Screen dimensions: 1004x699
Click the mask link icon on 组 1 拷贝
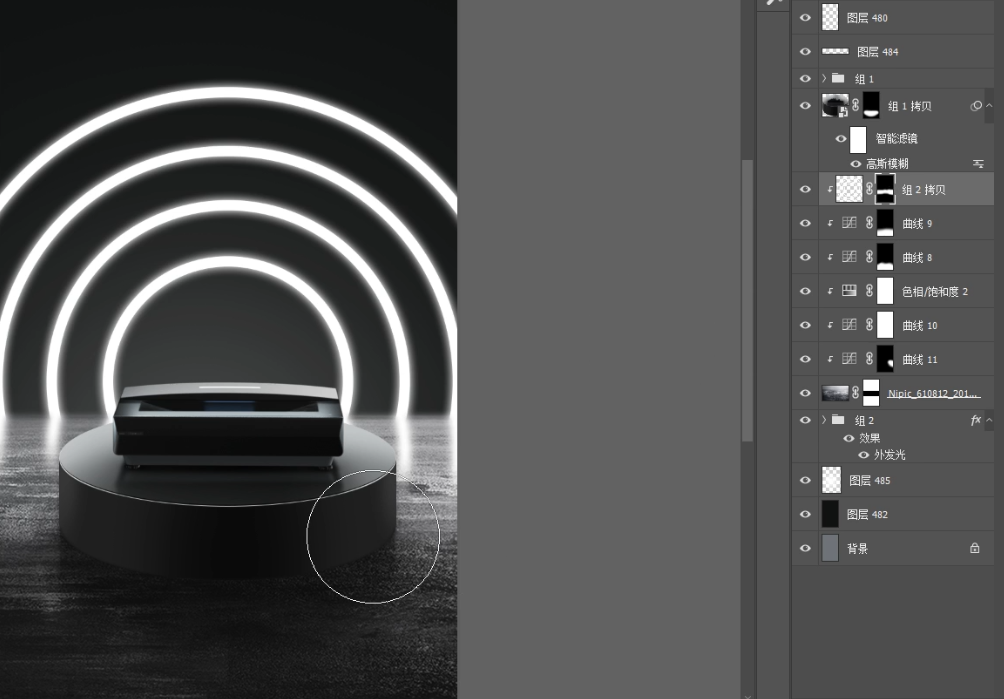pos(856,106)
